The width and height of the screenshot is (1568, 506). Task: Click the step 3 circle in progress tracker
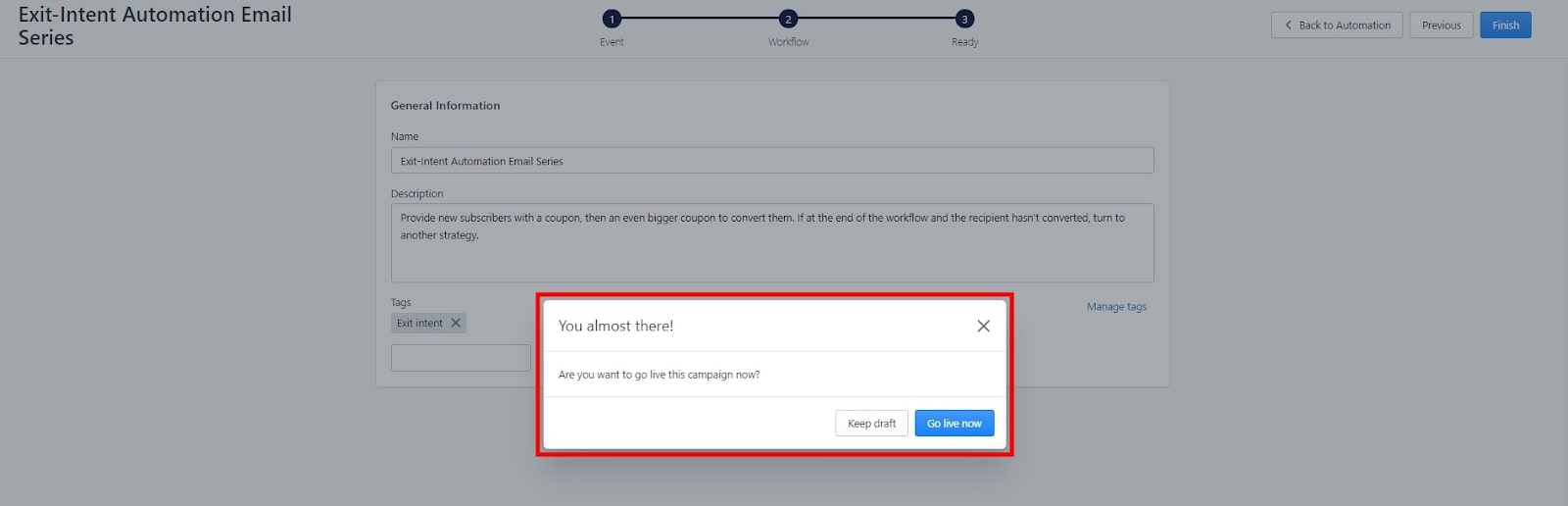tap(964, 19)
